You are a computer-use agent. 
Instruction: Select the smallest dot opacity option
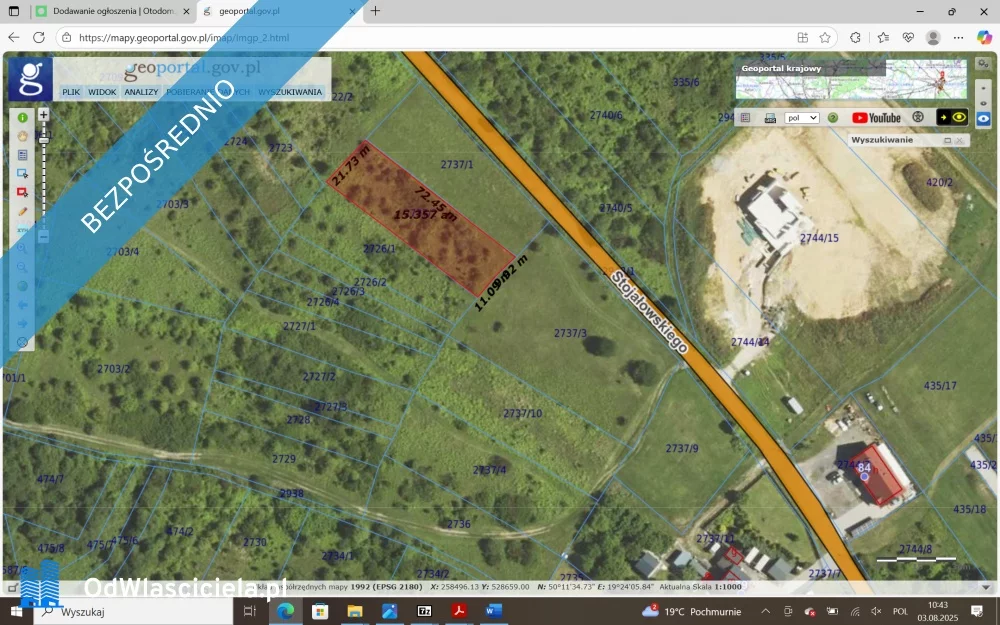tap(983, 88)
